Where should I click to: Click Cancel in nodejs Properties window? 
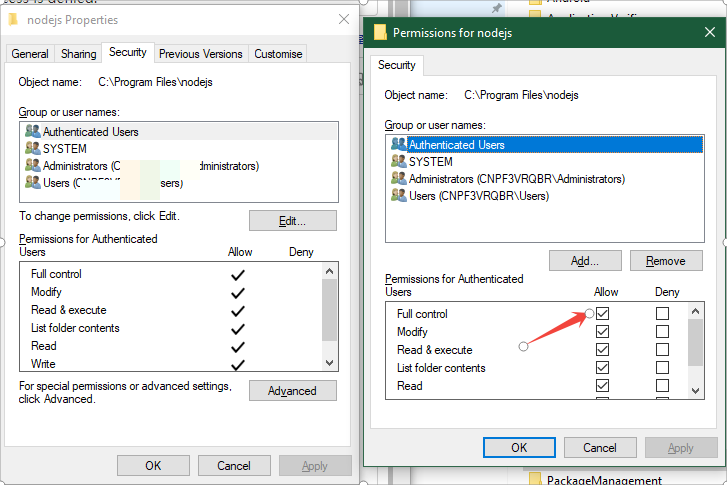click(234, 466)
